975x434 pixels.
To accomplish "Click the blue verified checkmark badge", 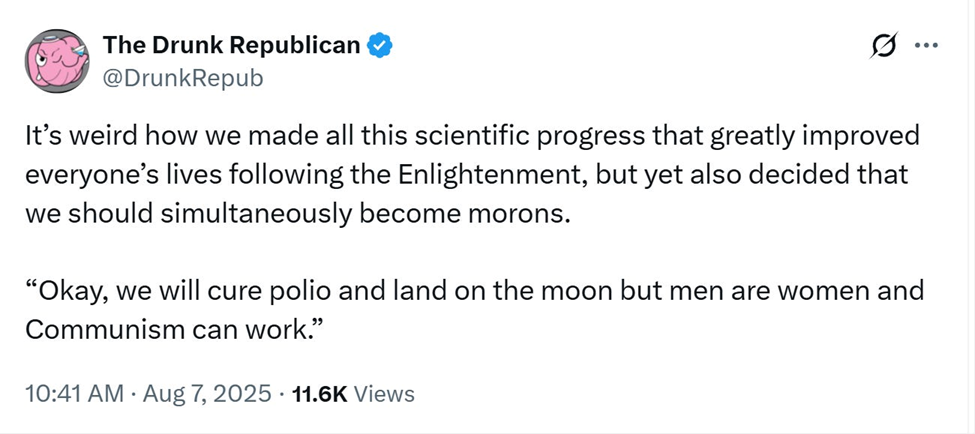I will click(381, 46).
